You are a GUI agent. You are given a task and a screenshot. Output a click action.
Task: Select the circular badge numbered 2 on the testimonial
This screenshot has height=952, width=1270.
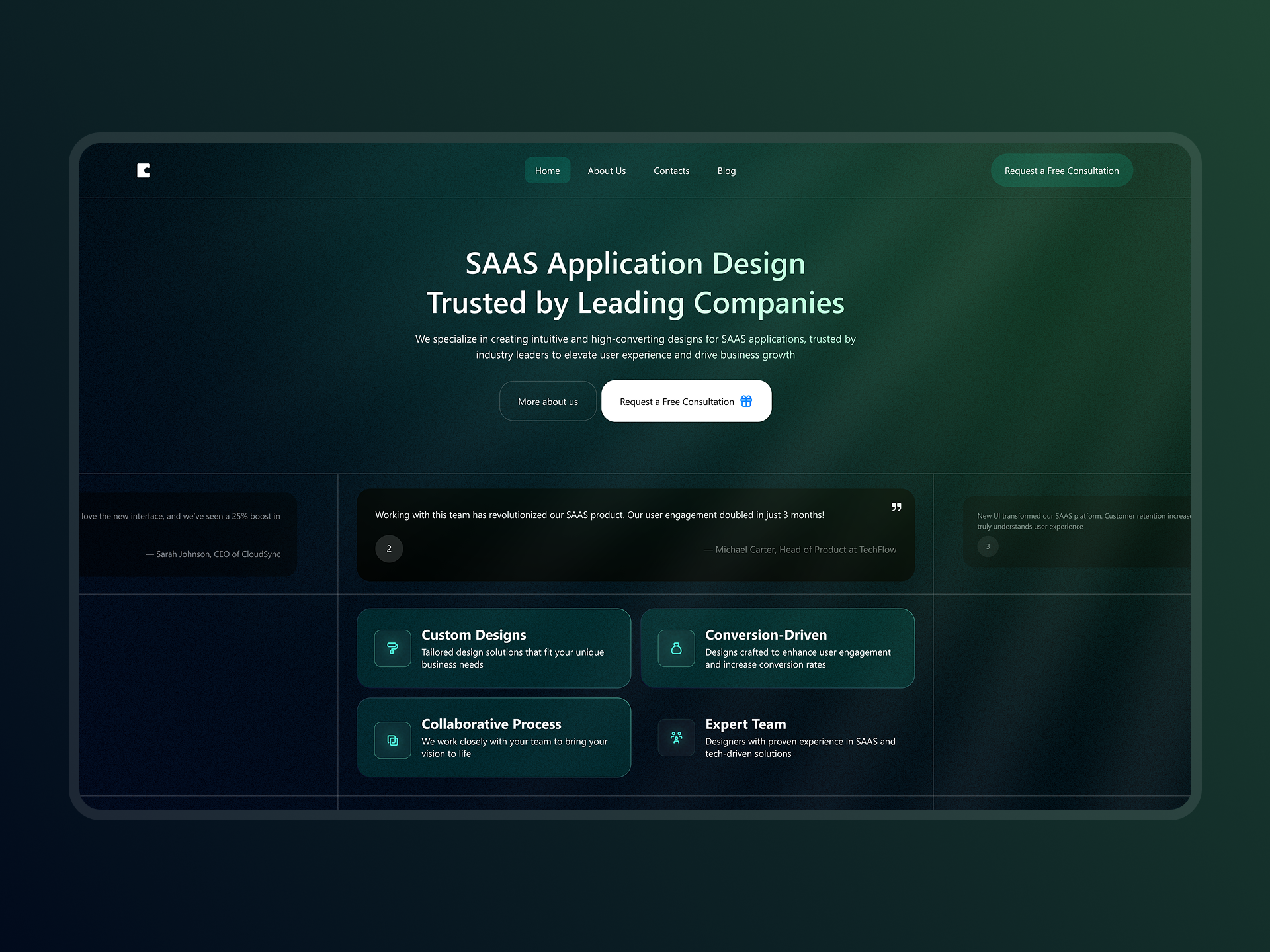[x=389, y=548]
